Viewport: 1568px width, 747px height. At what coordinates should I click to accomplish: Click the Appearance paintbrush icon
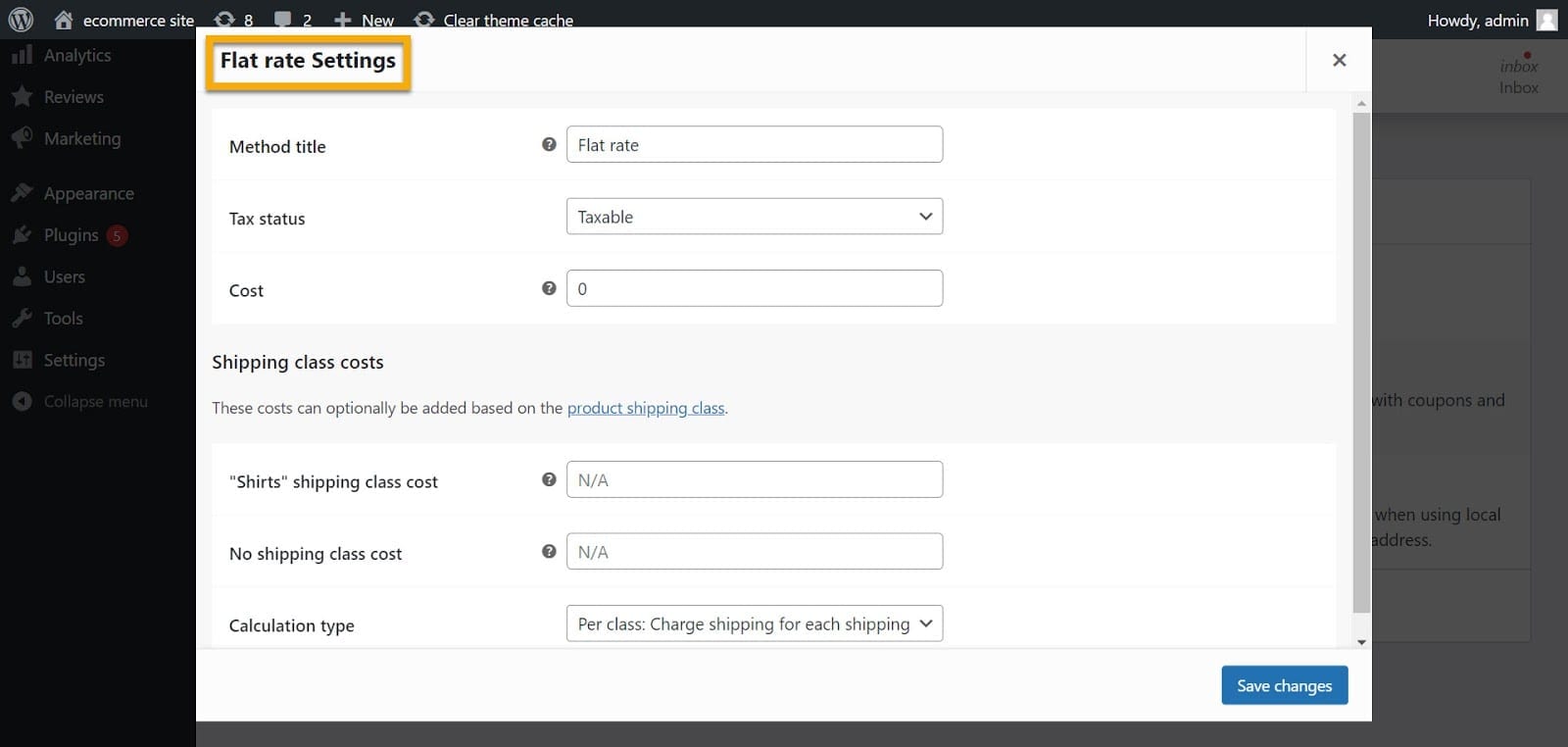tap(22, 193)
